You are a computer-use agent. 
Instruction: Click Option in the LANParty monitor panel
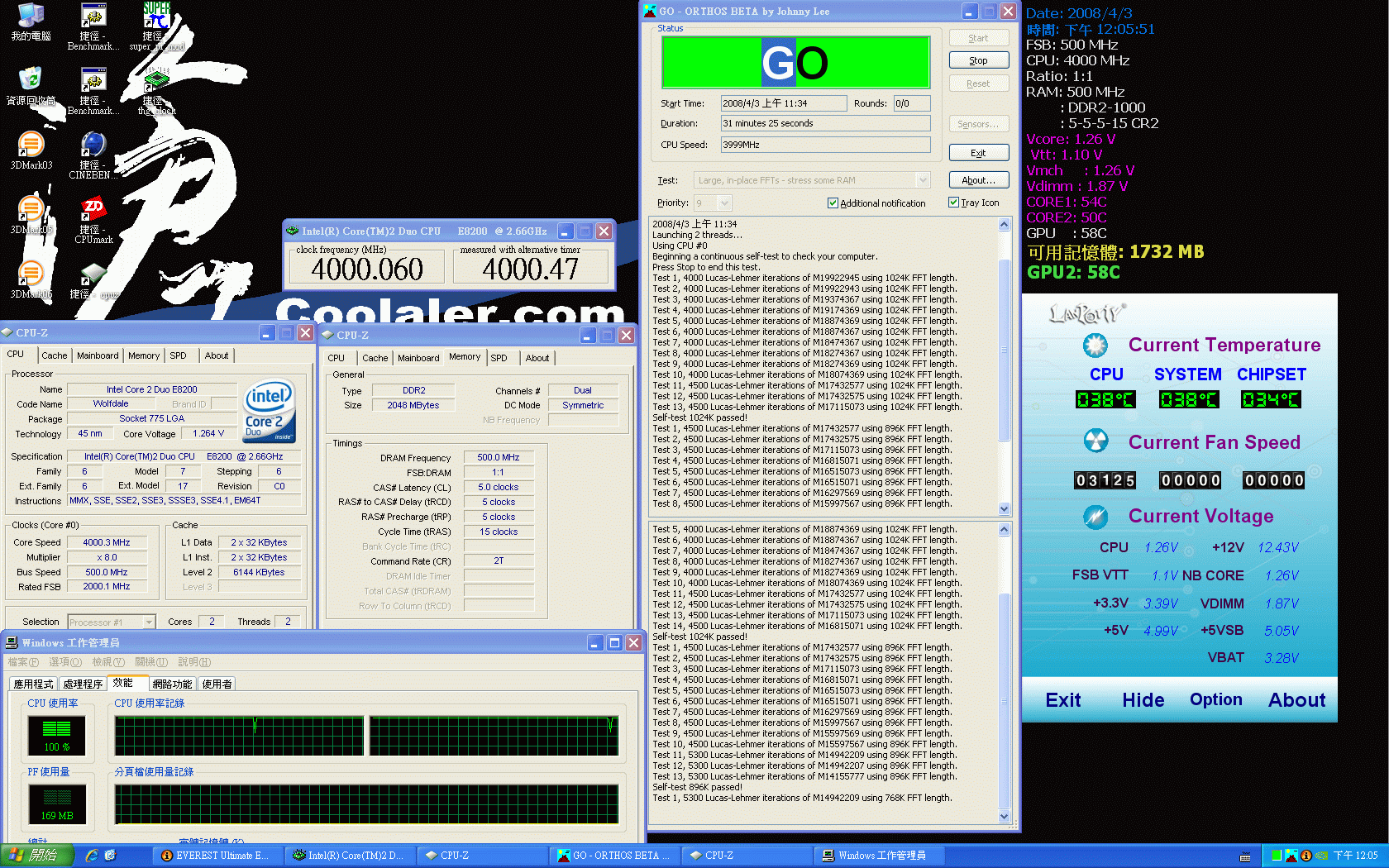click(1216, 699)
